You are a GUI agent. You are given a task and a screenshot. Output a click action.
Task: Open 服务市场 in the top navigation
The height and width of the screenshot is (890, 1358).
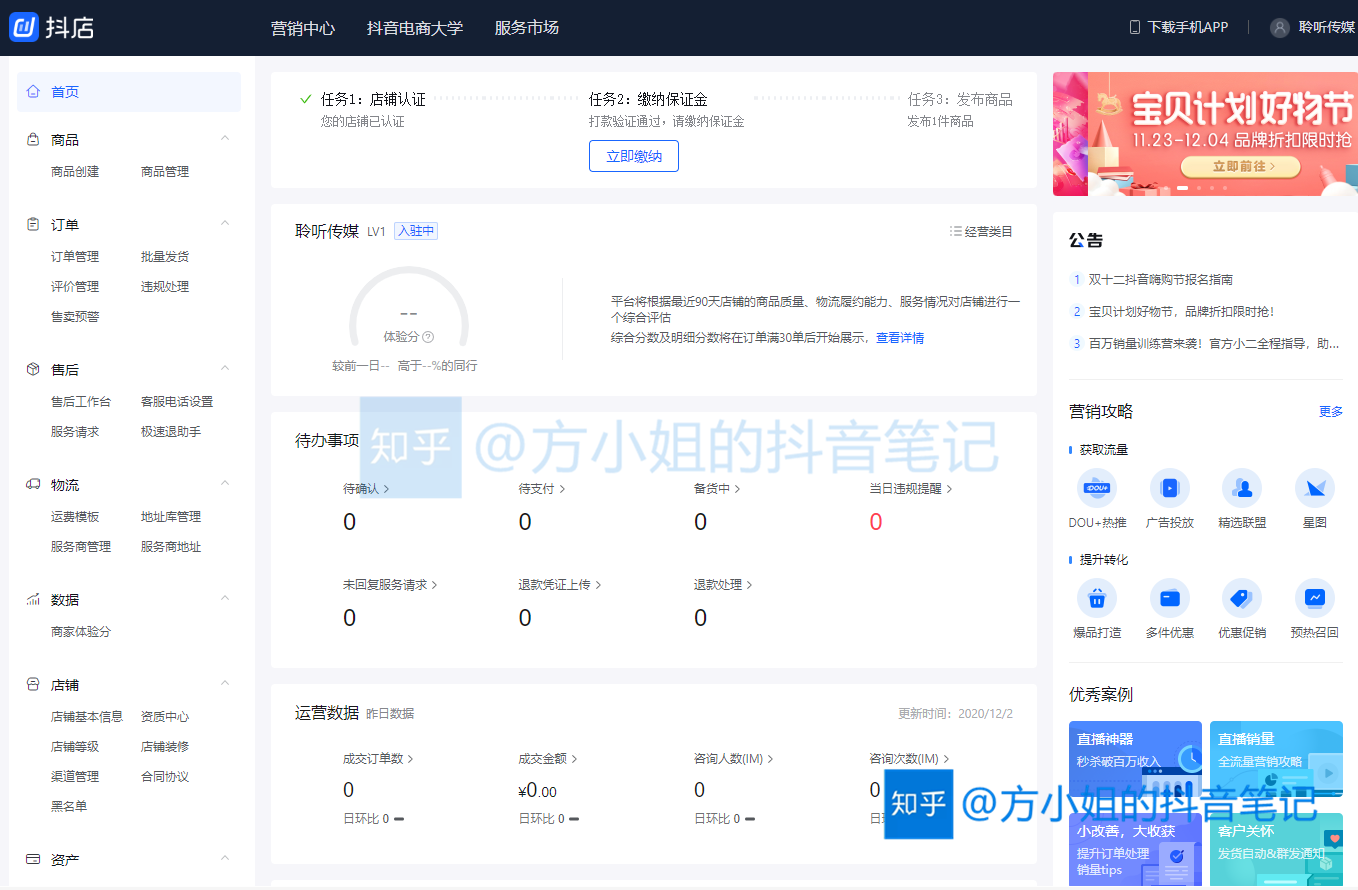[x=527, y=28]
